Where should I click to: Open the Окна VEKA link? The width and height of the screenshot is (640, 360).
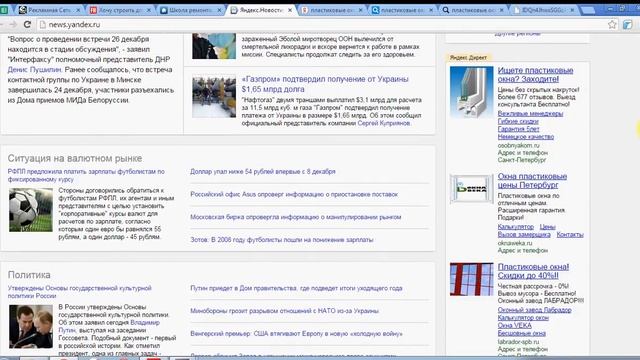point(514,325)
